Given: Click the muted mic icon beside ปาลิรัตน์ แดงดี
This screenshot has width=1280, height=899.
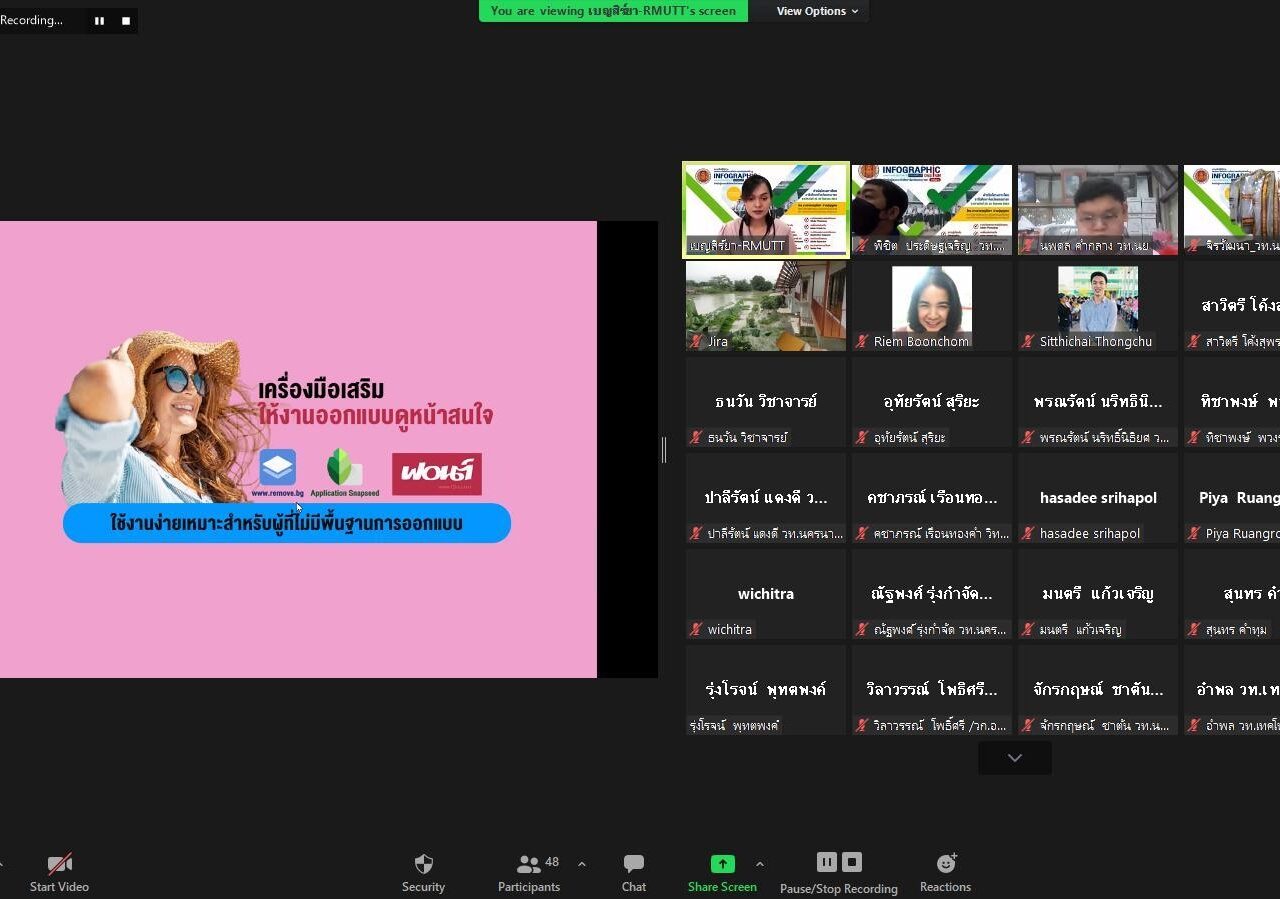Looking at the screenshot, I should [696, 534].
